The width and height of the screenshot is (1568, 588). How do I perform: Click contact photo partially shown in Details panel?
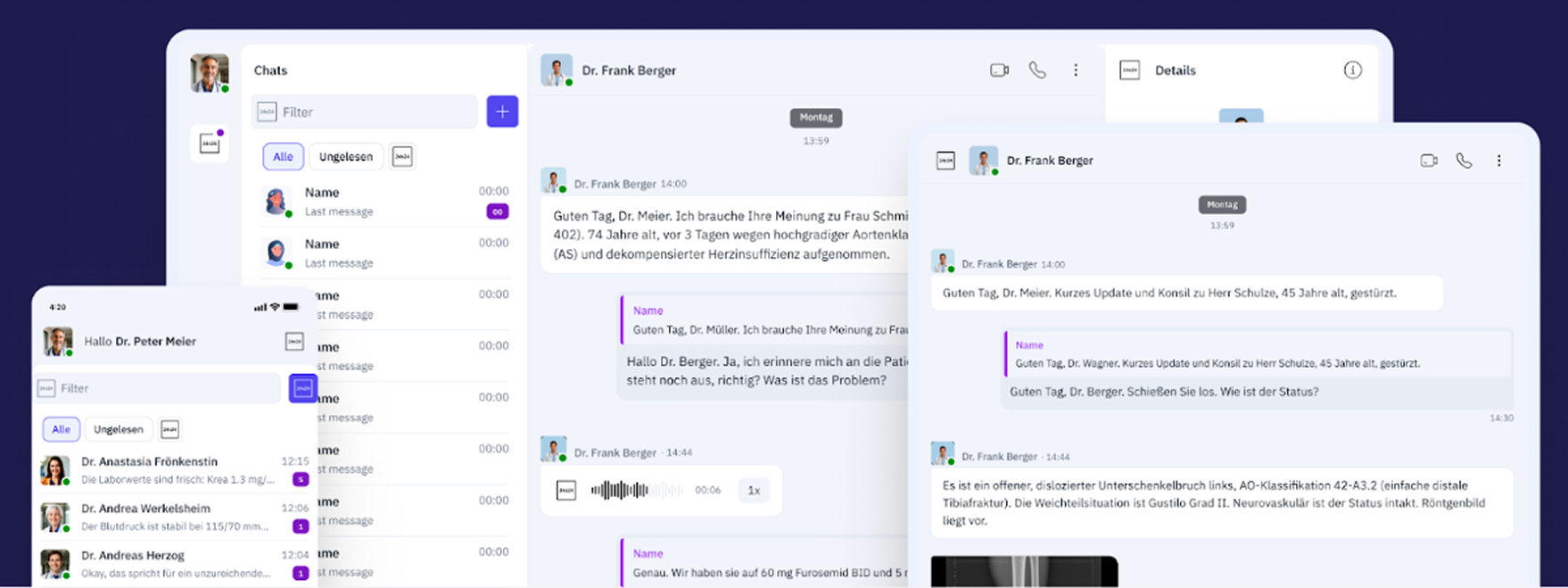tap(1241, 116)
